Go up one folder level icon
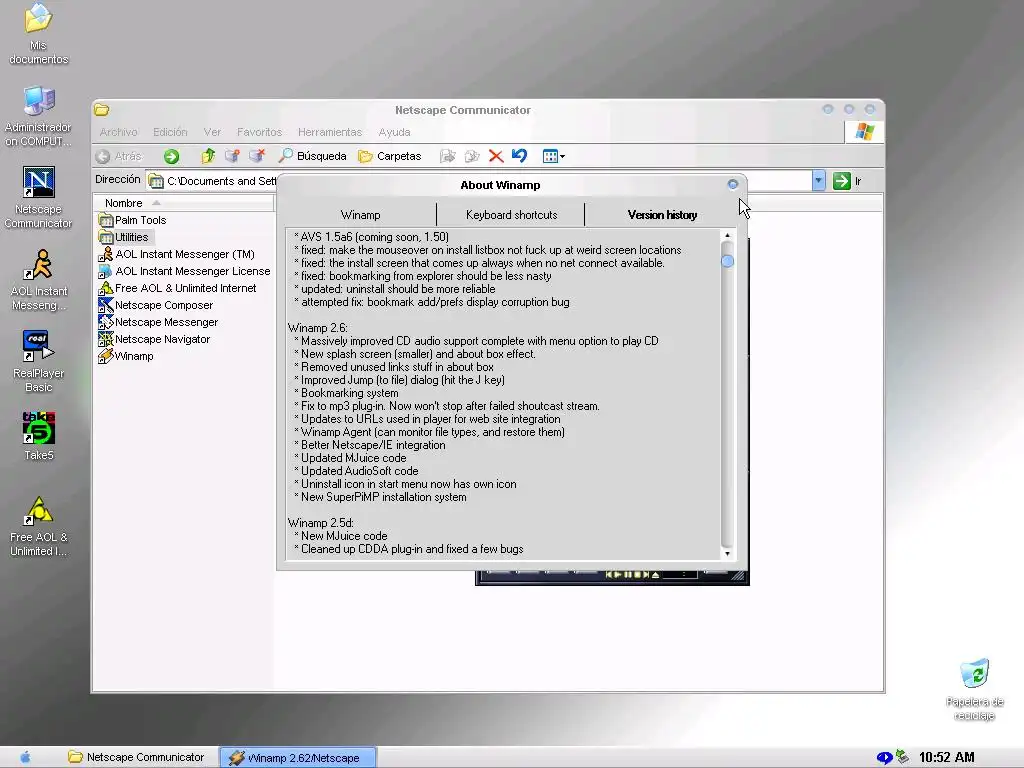Screen dimensions: 1024x768 (x=208, y=156)
